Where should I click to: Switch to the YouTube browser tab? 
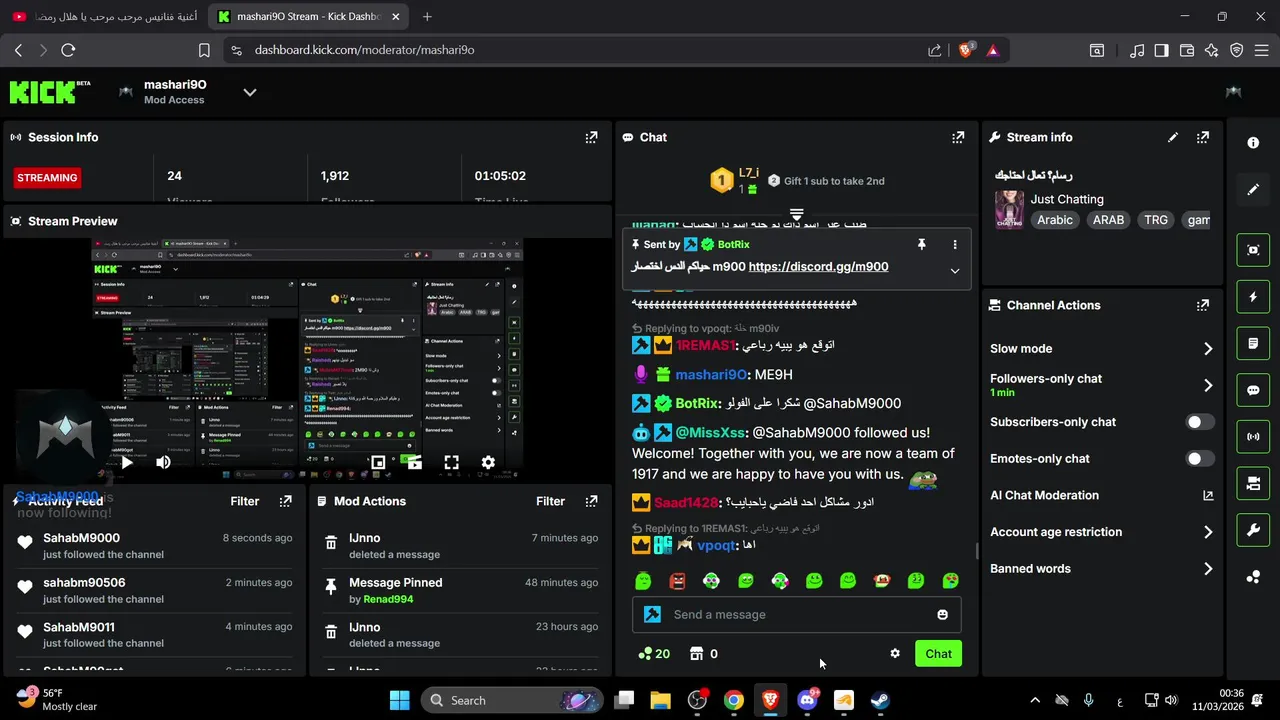(105, 16)
